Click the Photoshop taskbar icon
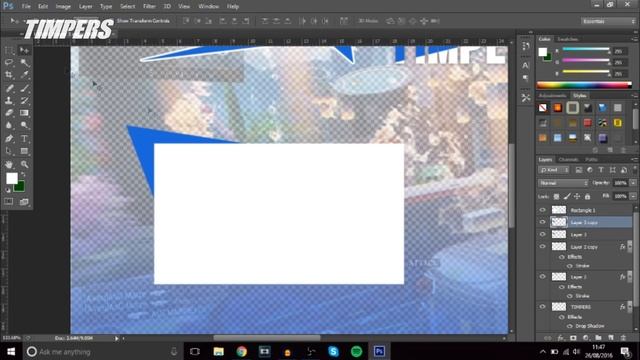 [379, 351]
